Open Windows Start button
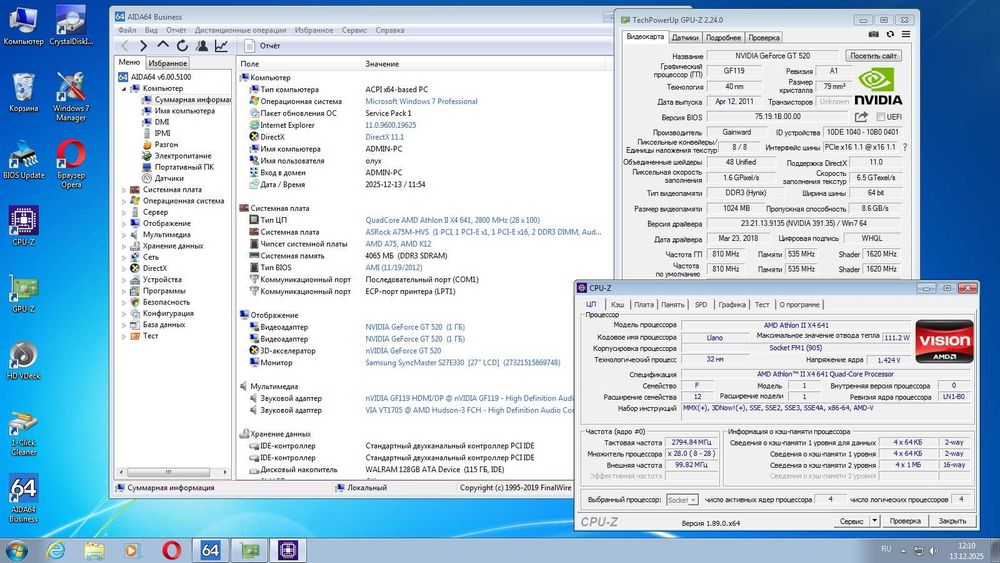Viewport: 1000px width, 563px height. [16, 550]
